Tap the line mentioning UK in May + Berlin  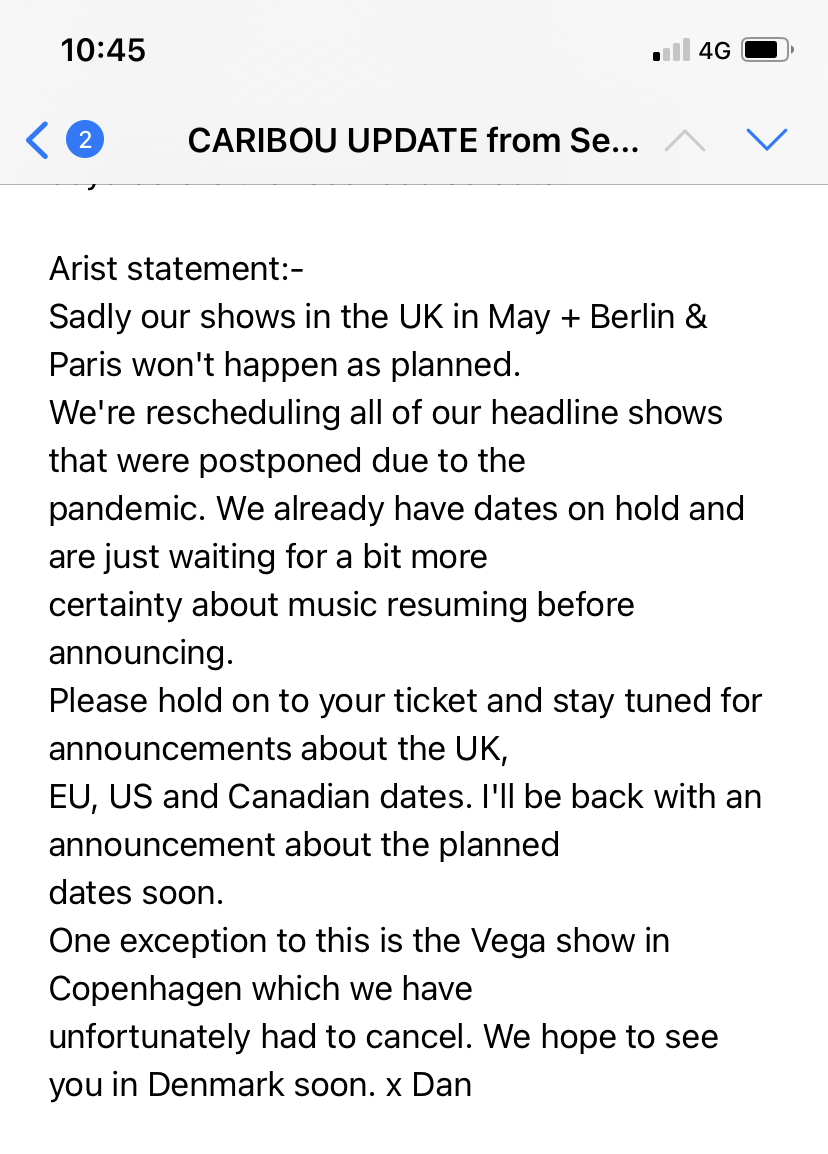pos(378,317)
